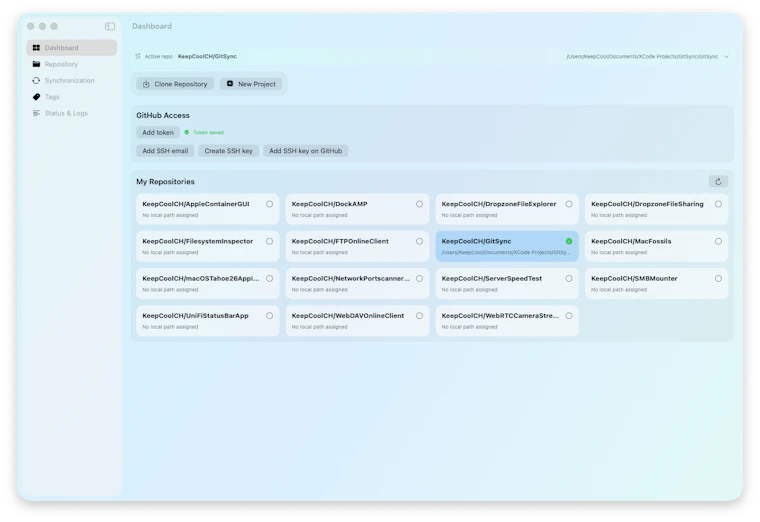The image size is (760, 522).
Task: Click the plus icon in New Project
Action: point(230,84)
